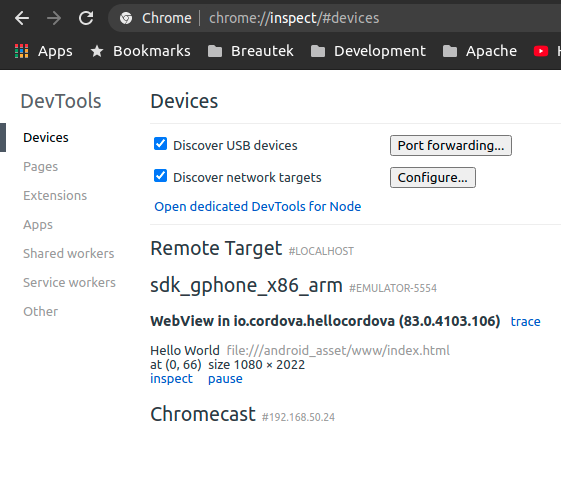Image resolution: width=561 pixels, height=483 pixels.
Task: Click the DevTools sidebar title
Action: point(61,101)
